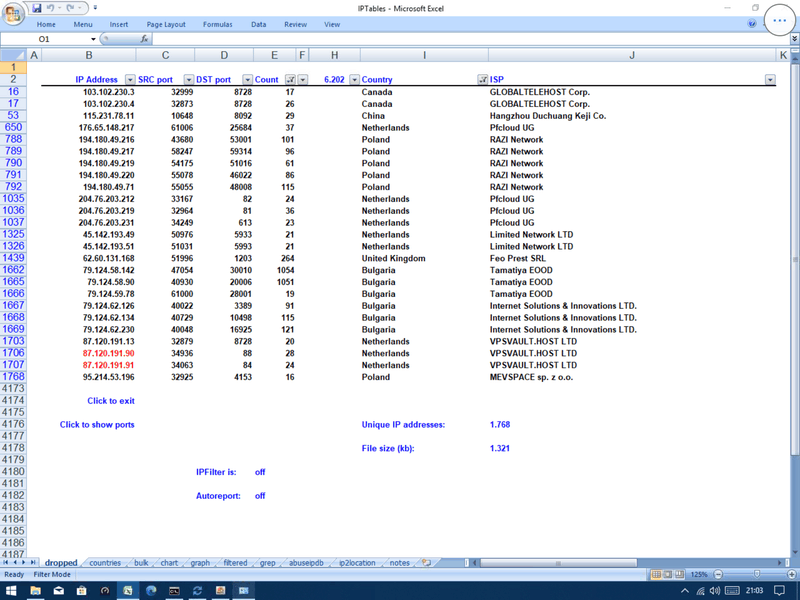Image resolution: width=800 pixels, height=600 pixels.
Task: Click the Select All corner button
Action: [13, 55]
